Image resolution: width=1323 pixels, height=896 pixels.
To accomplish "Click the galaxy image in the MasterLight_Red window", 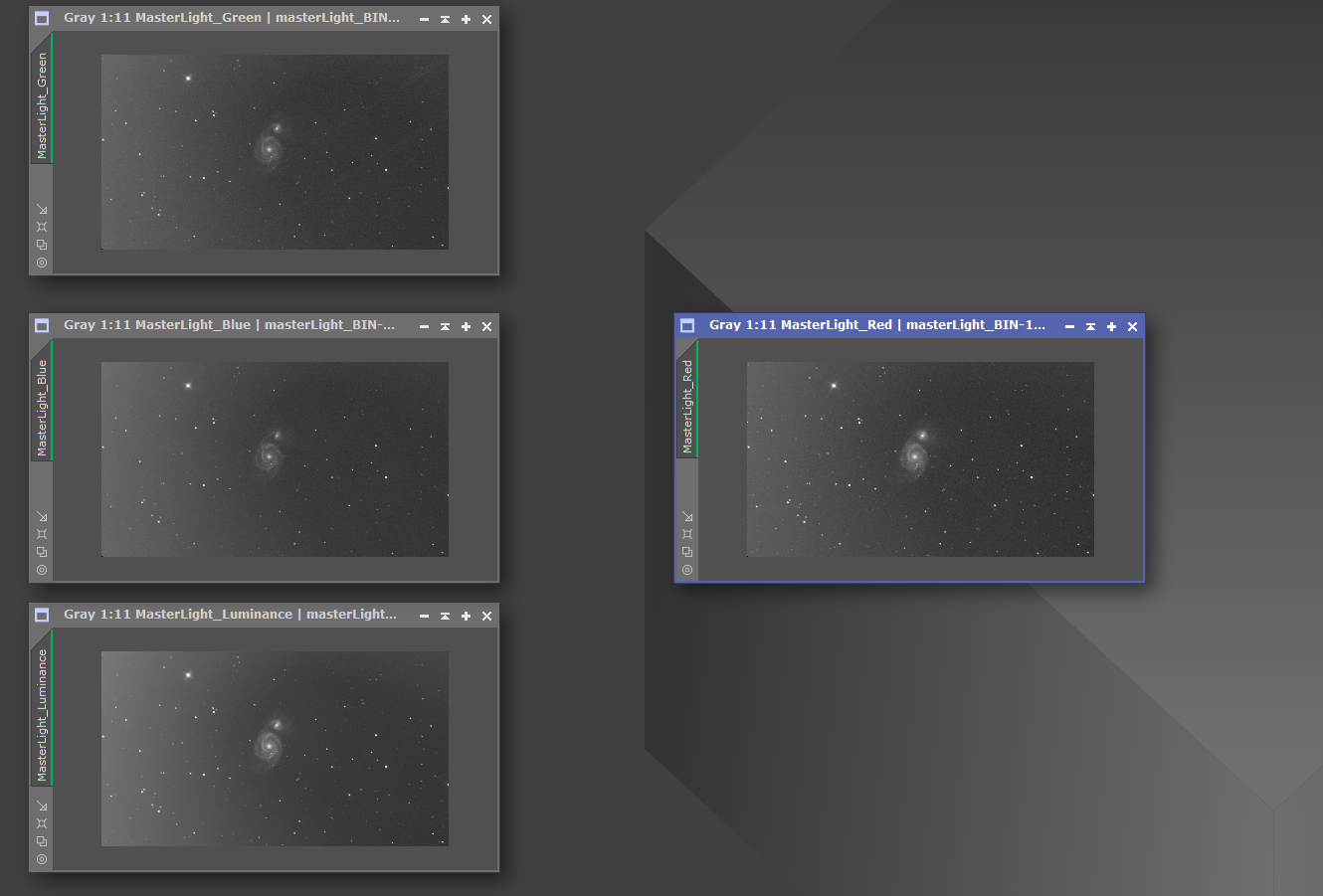I will (920, 459).
